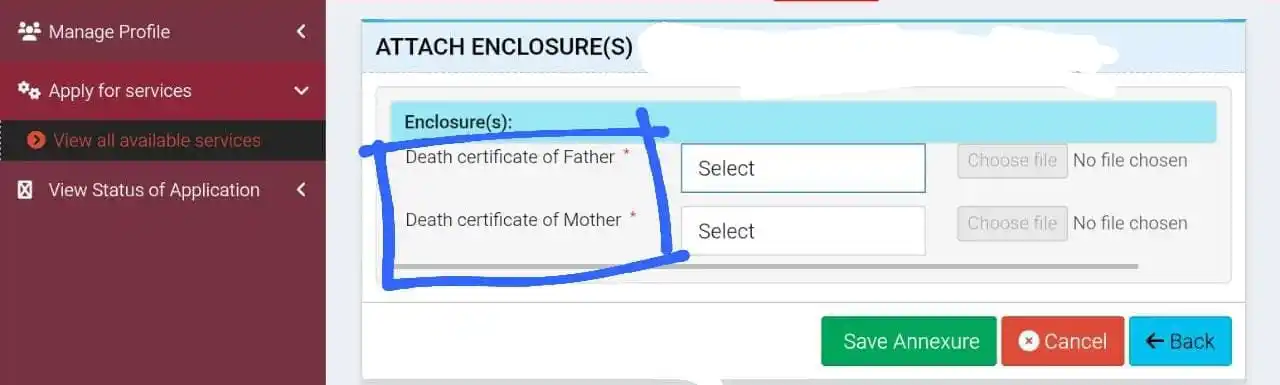This screenshot has width=1280, height=385.
Task: Open View all available services link
Action: point(157,140)
